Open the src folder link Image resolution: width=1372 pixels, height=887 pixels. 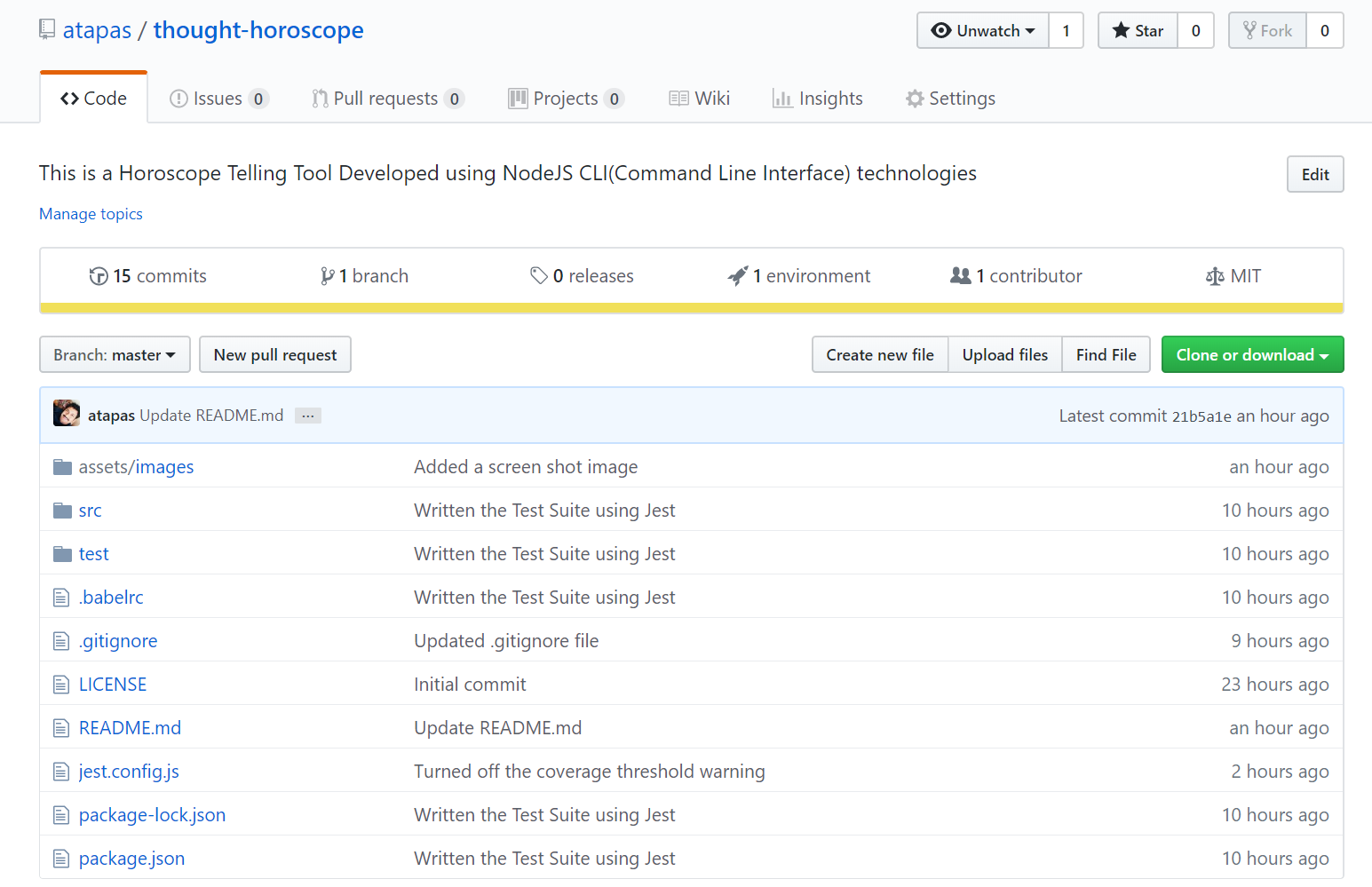[90, 511]
